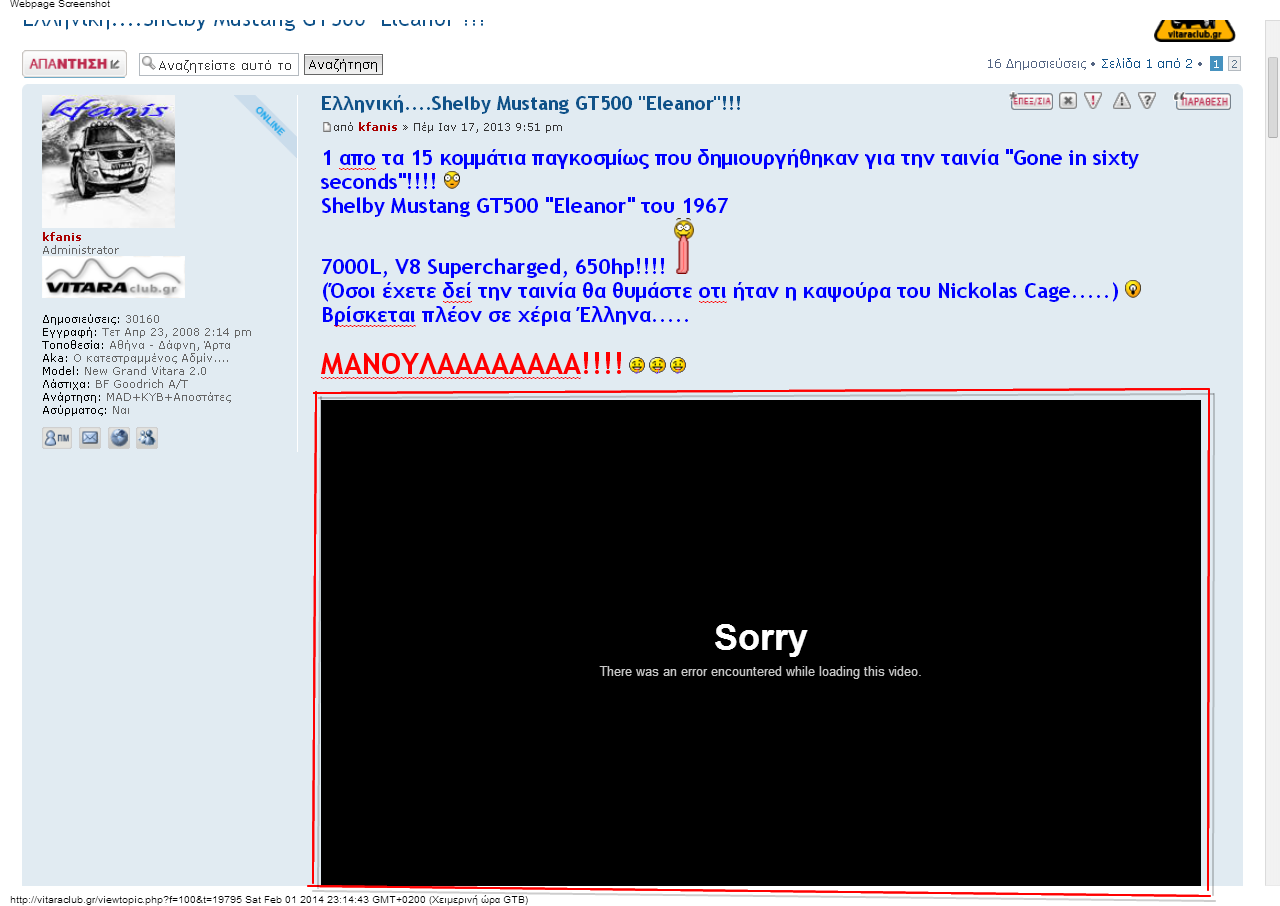The height and width of the screenshot is (906, 1280).
Task: Click the 'Εγγραφή: Τετ Απρ 23, 2008' line
Action: [147, 332]
